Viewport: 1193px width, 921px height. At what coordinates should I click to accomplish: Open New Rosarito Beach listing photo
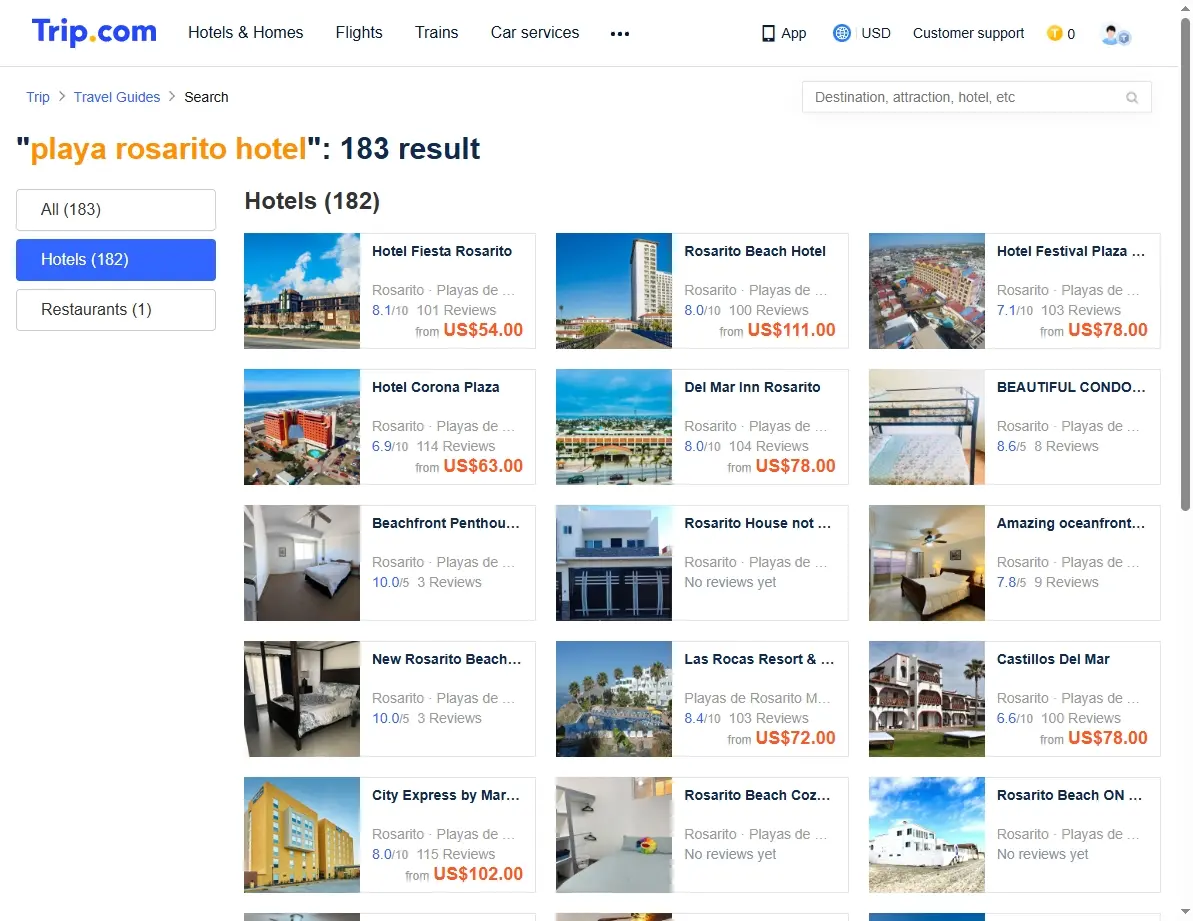302,699
